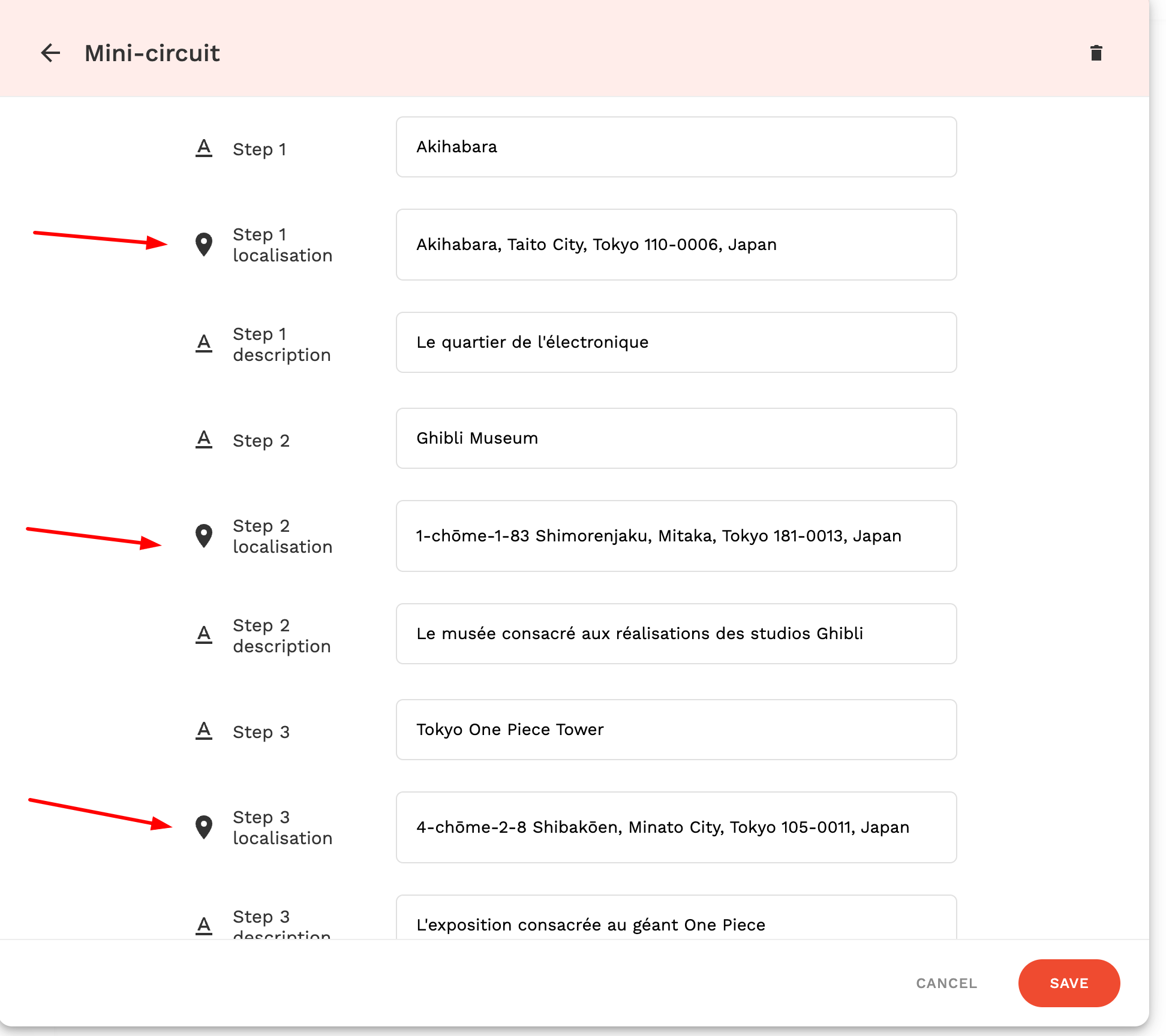
Task: Click the back arrow next to Mini-circuit
Action: coord(51,53)
